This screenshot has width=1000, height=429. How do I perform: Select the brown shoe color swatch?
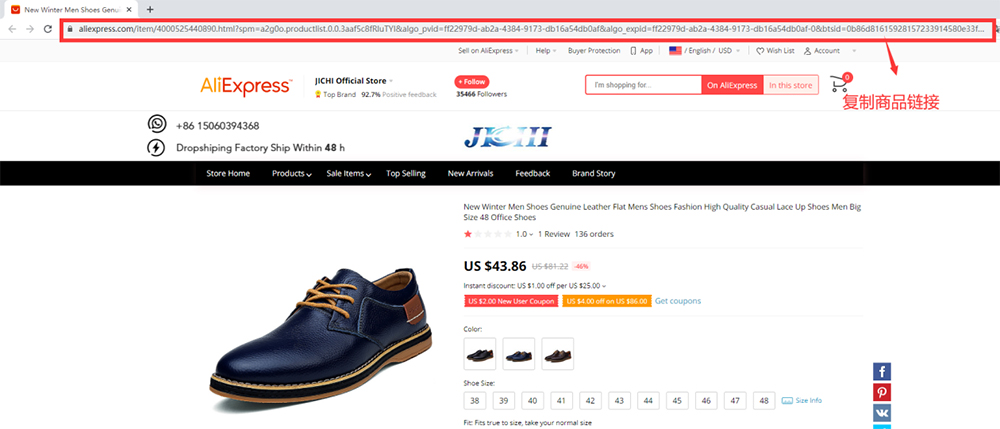tap(558, 352)
